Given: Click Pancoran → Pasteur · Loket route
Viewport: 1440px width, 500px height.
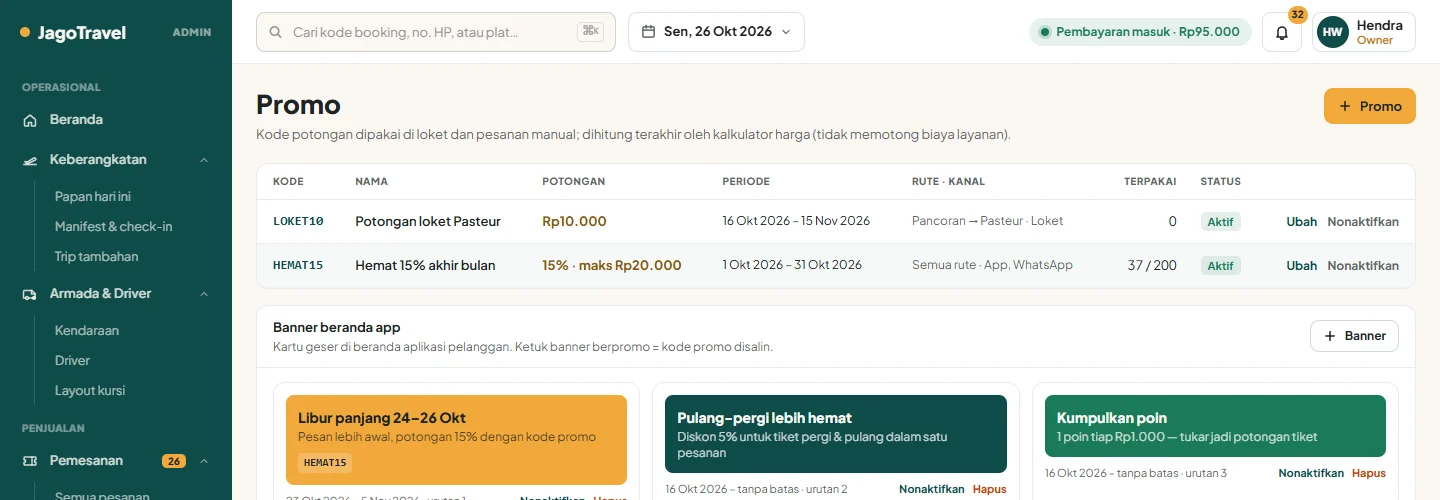Looking at the screenshot, I should (x=988, y=221).
